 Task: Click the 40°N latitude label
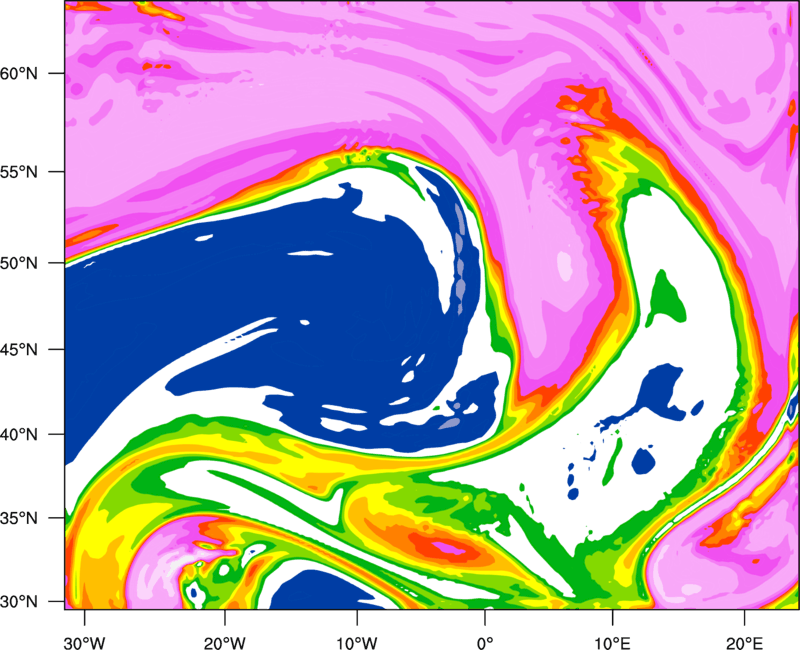pos(19,435)
